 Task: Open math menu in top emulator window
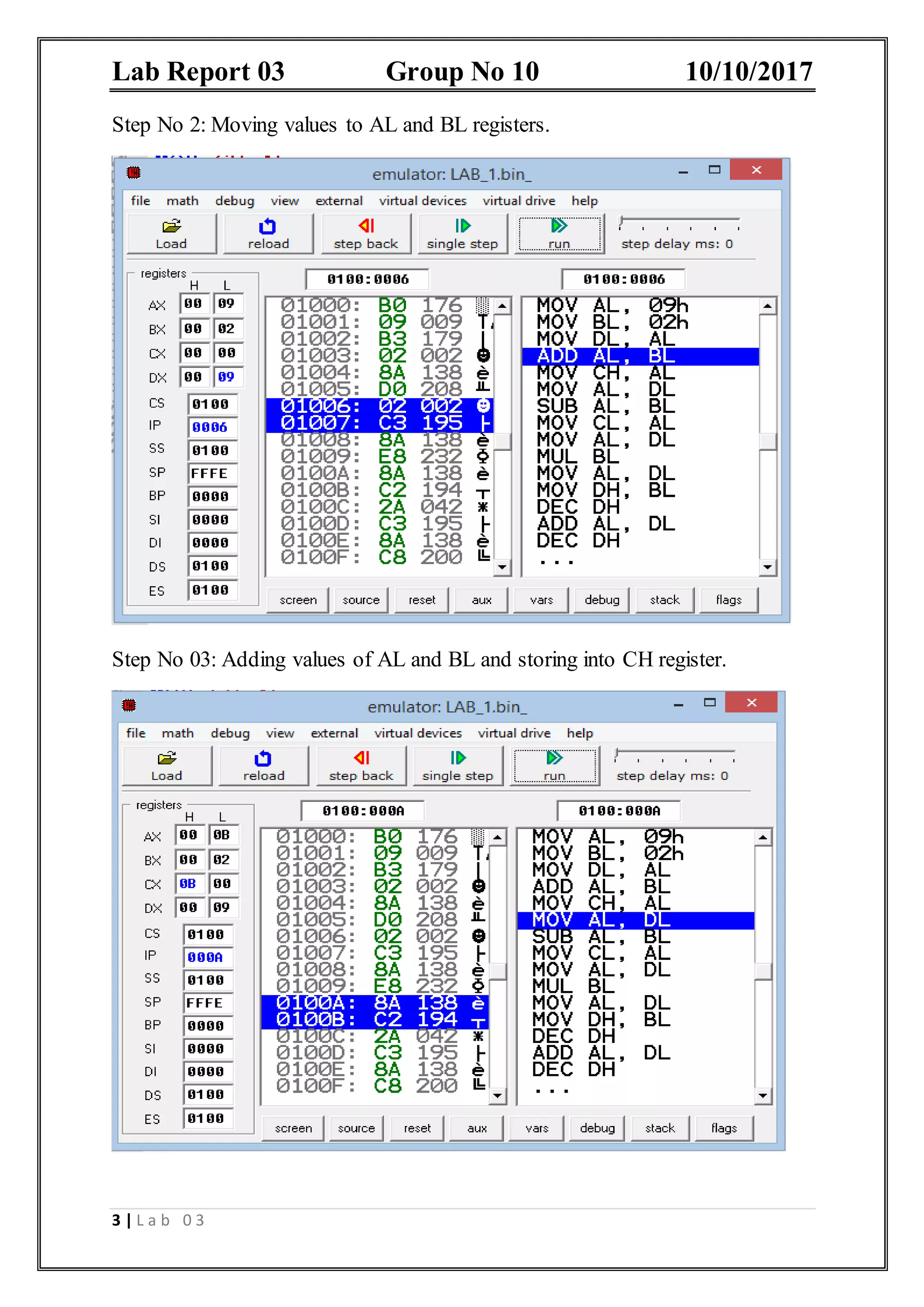coord(183,201)
